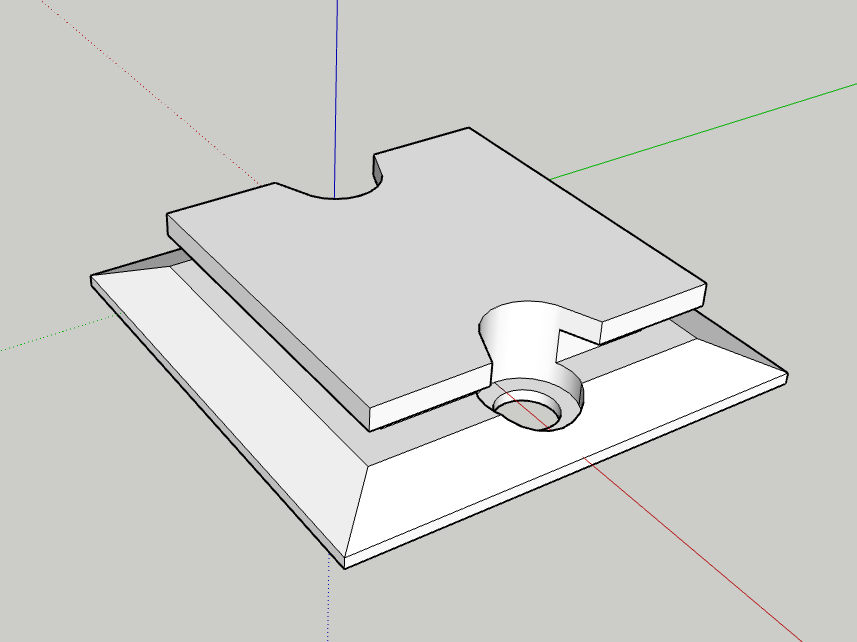This screenshot has width=857, height=642.
Task: Click the solid blue vertical axis line
Action: click(x=335, y=80)
